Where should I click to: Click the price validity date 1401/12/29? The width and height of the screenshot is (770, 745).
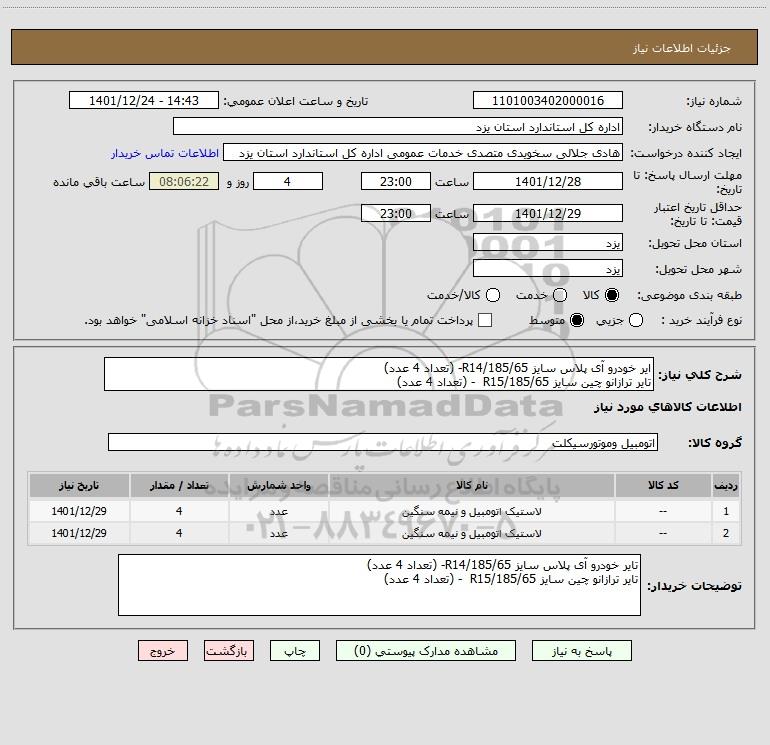tap(548, 213)
